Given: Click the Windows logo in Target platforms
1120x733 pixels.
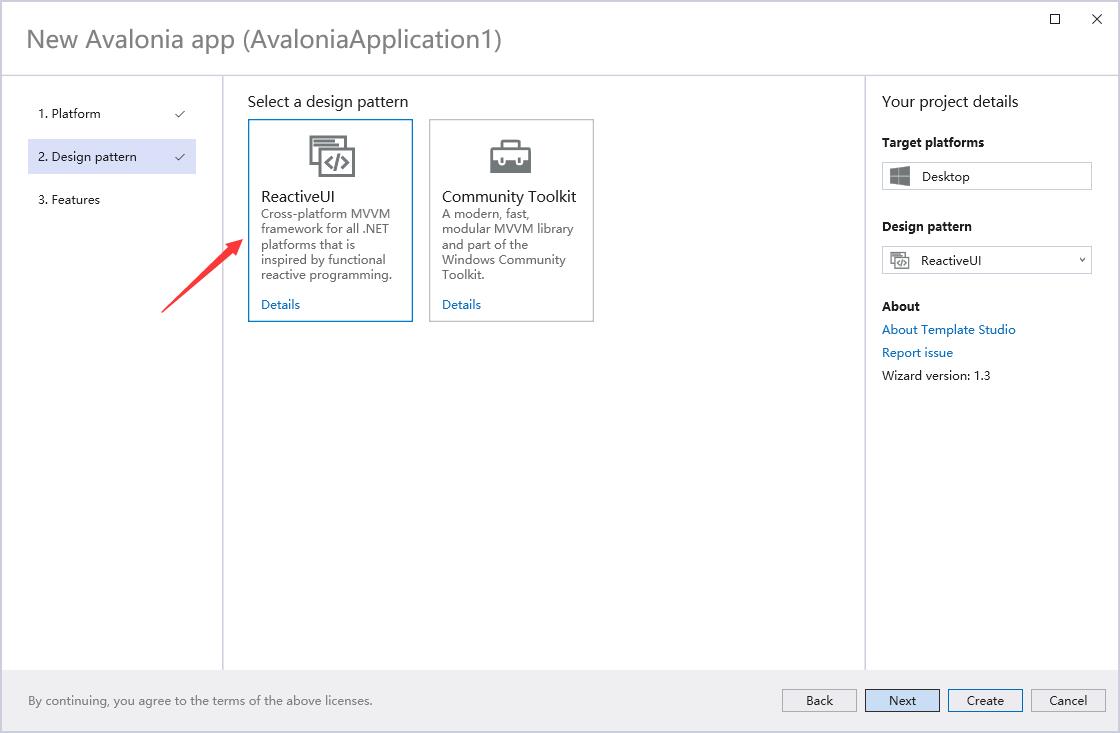Looking at the screenshot, I should tap(900, 177).
